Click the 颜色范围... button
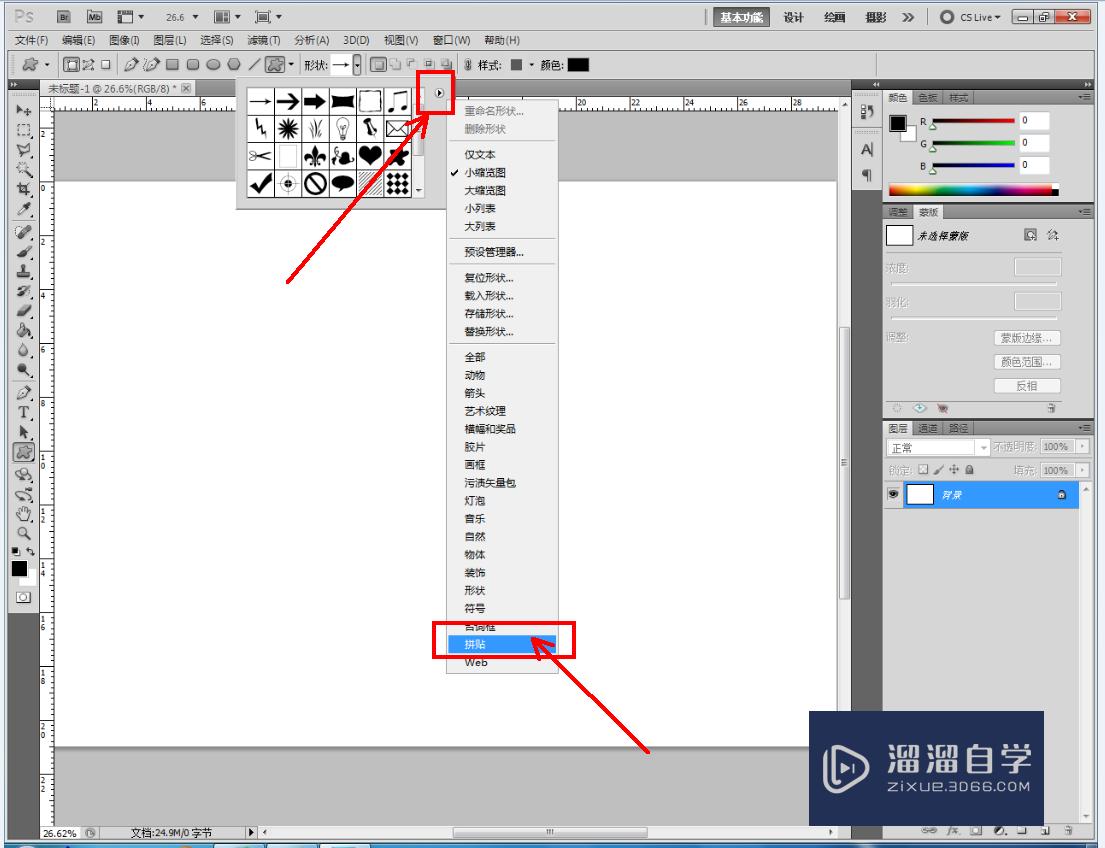The height and width of the screenshot is (848, 1105). [x=1027, y=362]
